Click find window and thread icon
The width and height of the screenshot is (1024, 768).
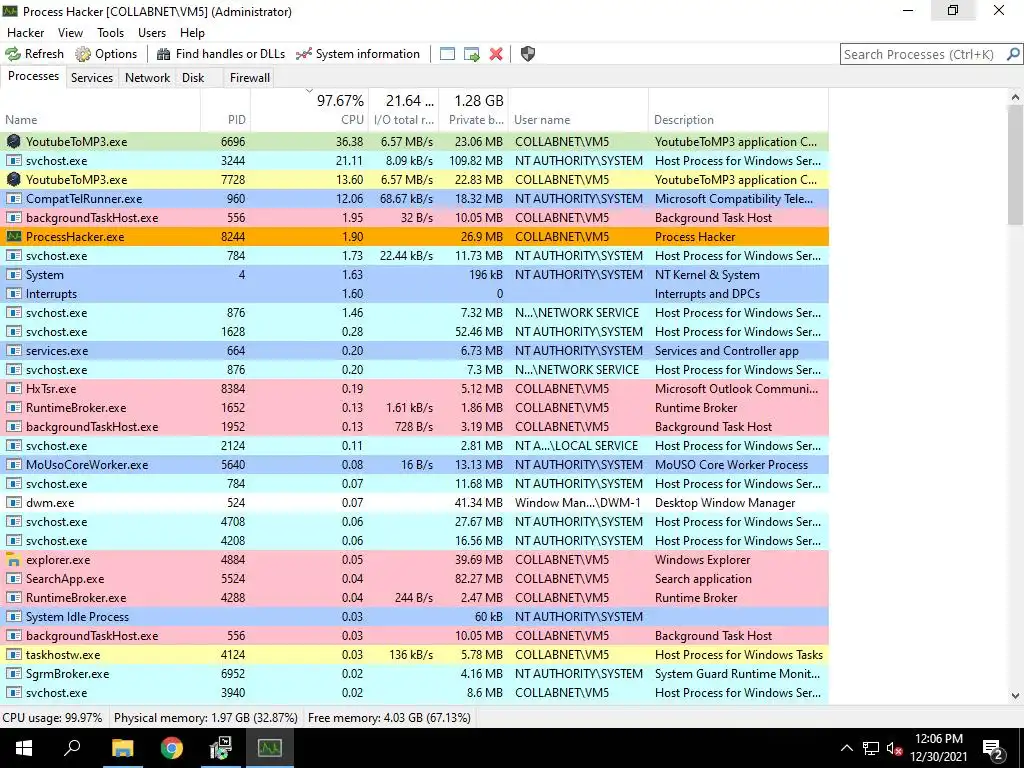472,54
